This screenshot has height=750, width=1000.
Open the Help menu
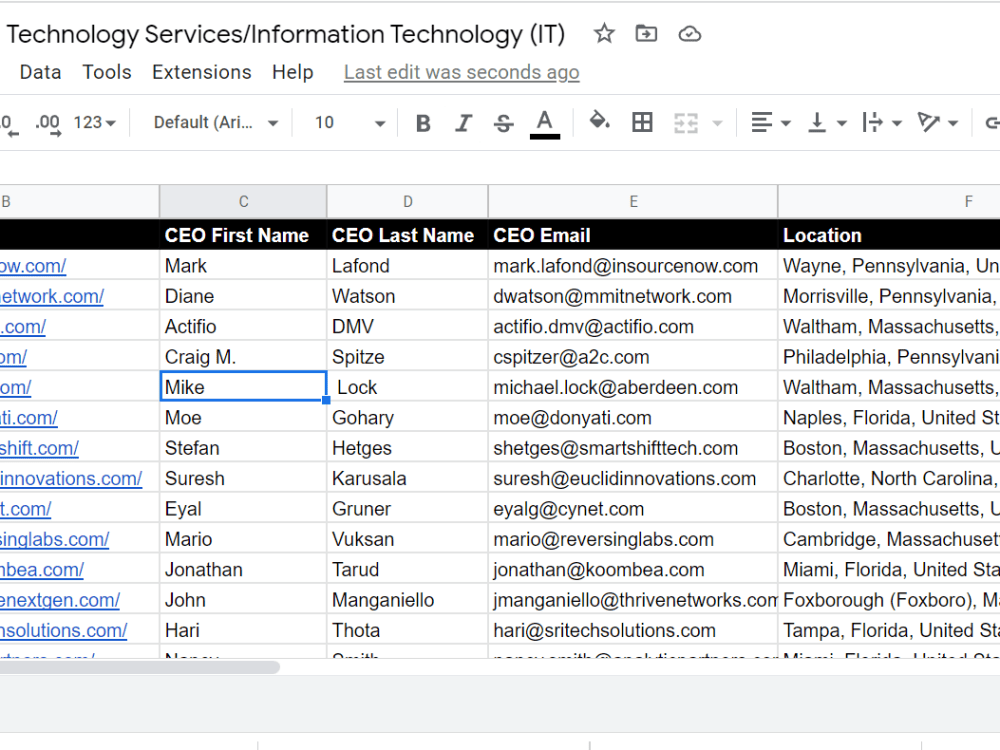click(x=293, y=72)
